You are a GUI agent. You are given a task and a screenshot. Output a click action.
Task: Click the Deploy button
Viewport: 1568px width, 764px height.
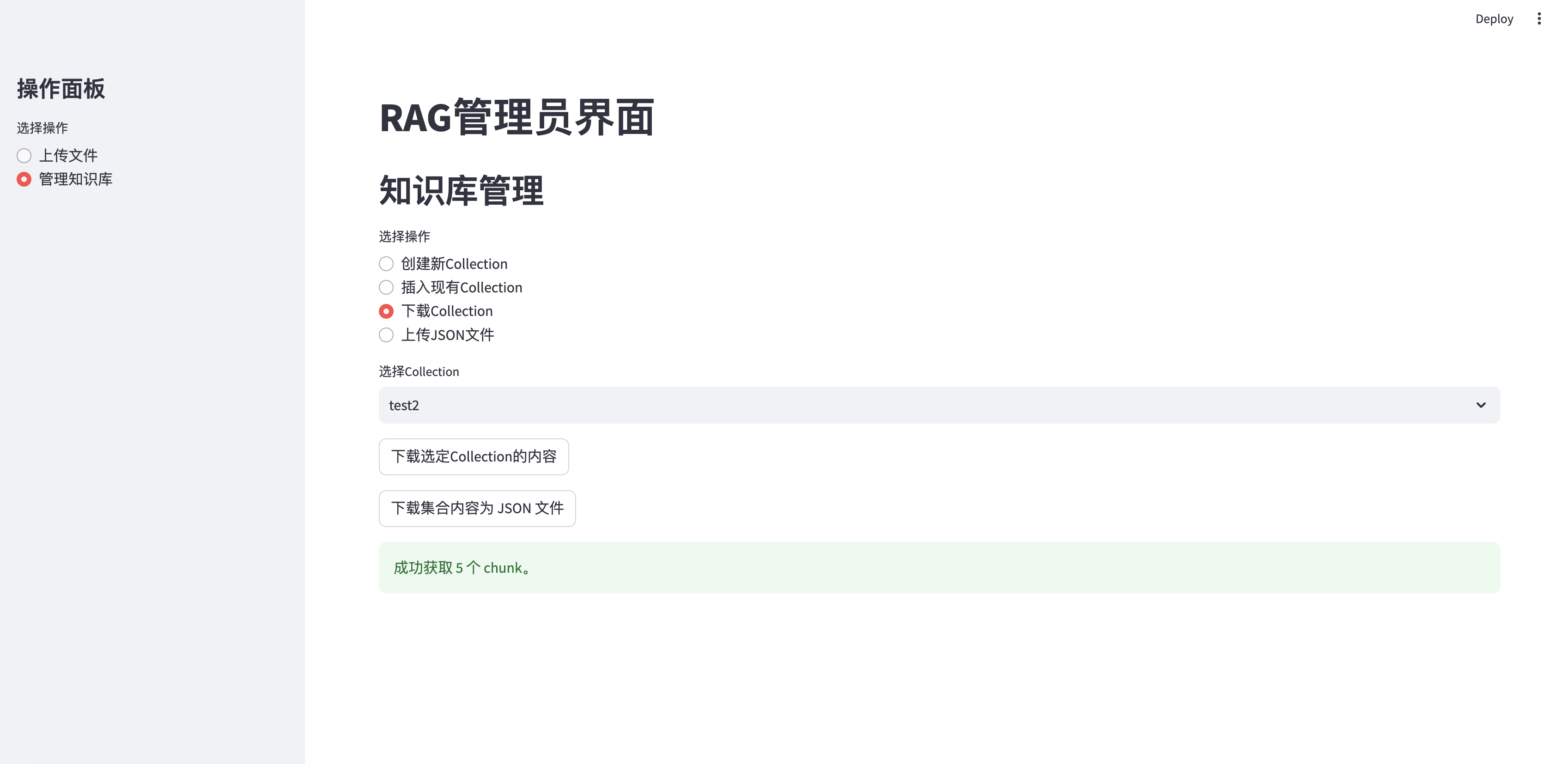(1494, 19)
